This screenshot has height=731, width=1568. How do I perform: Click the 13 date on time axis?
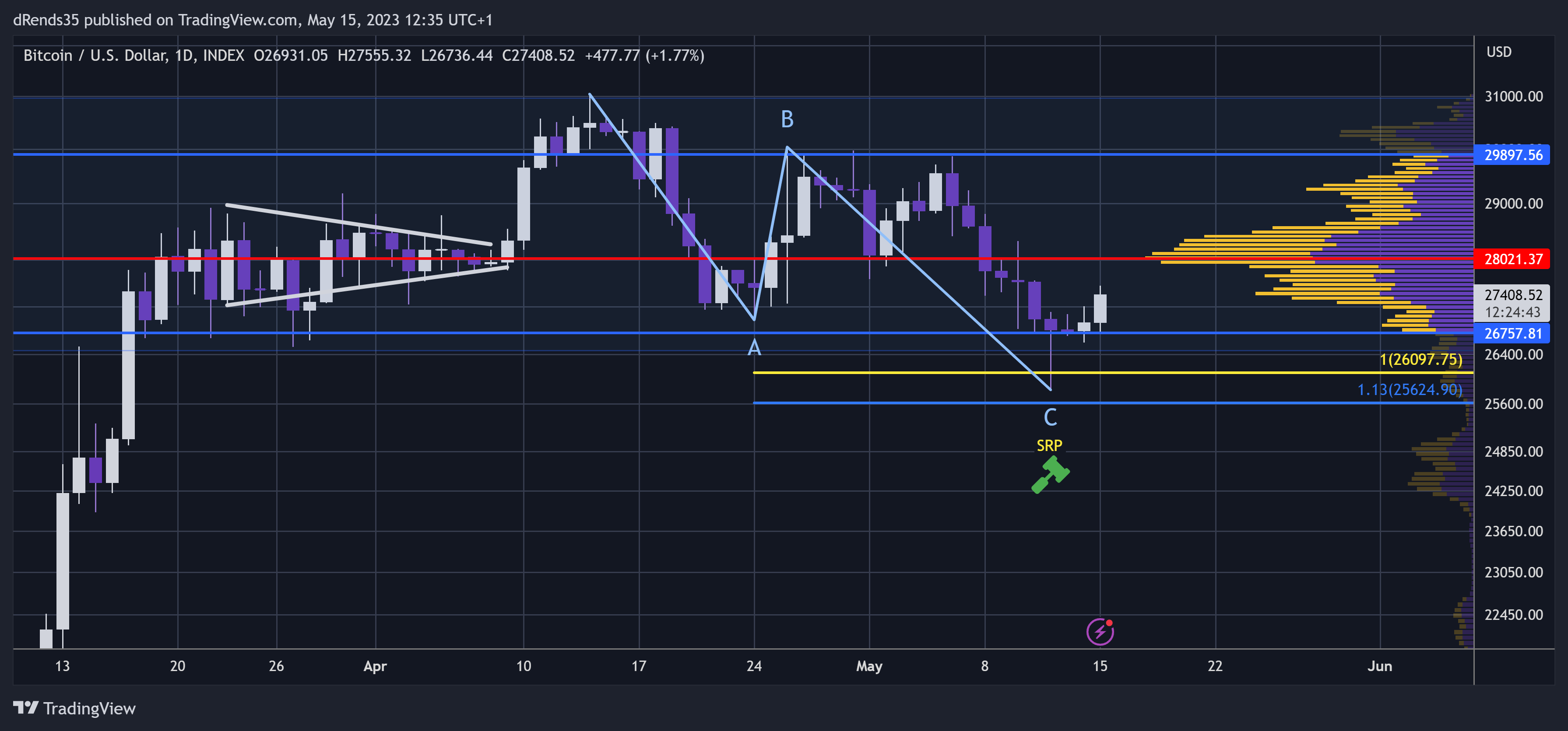(62, 666)
